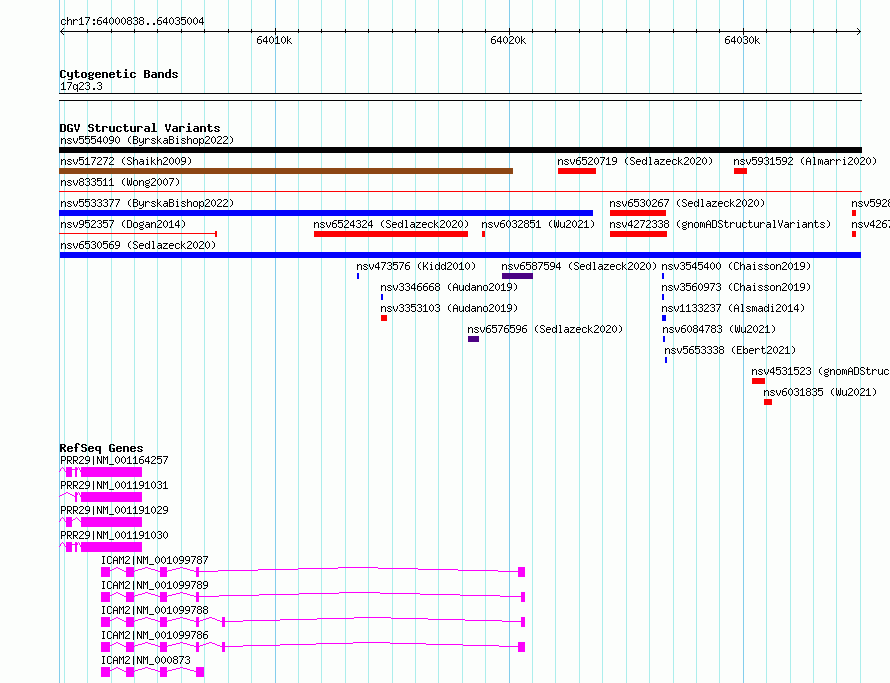Open the nsv473576 (Kidd2010) label
This screenshot has height=683, width=890.
(x=416, y=266)
